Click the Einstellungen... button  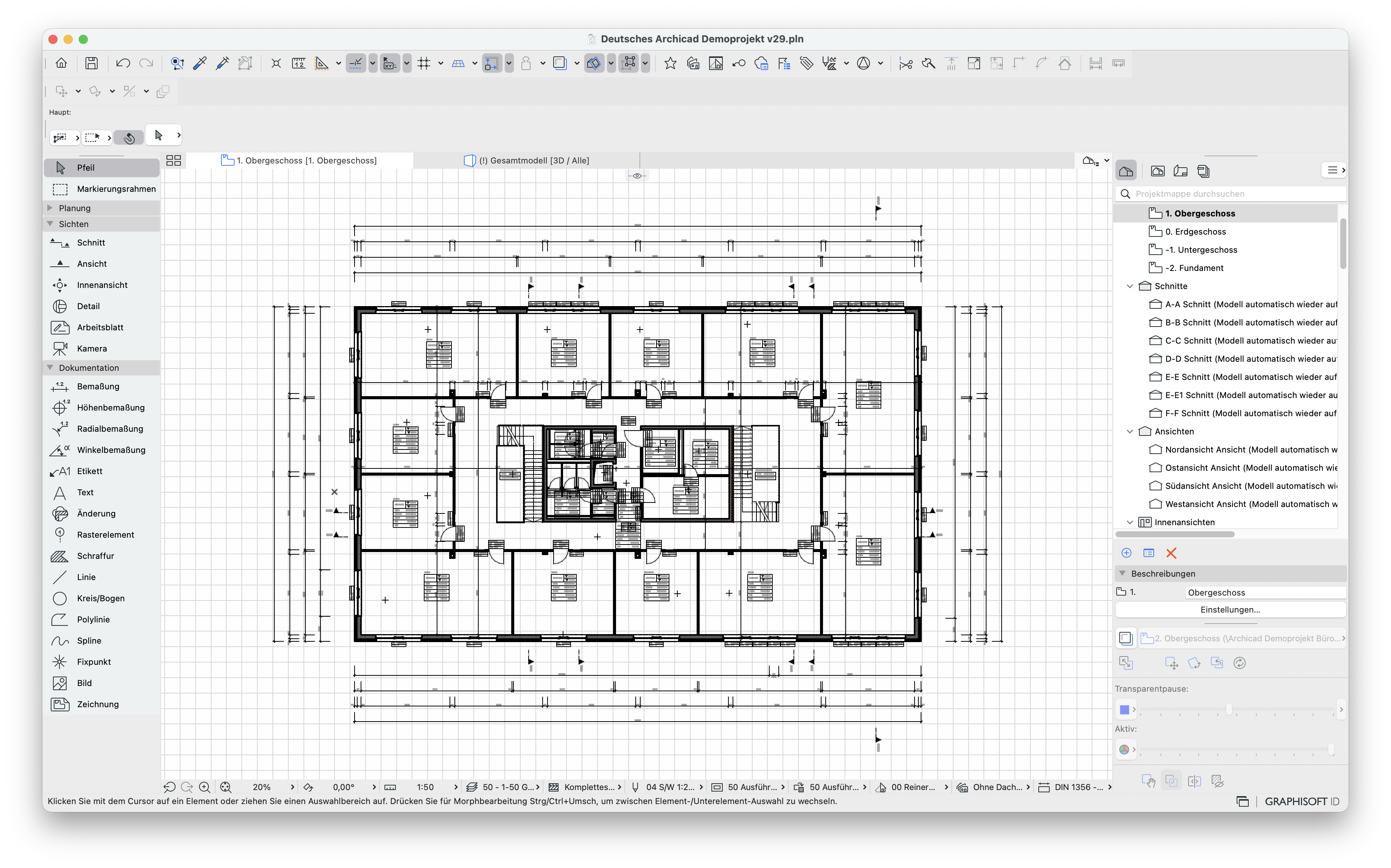coord(1230,610)
